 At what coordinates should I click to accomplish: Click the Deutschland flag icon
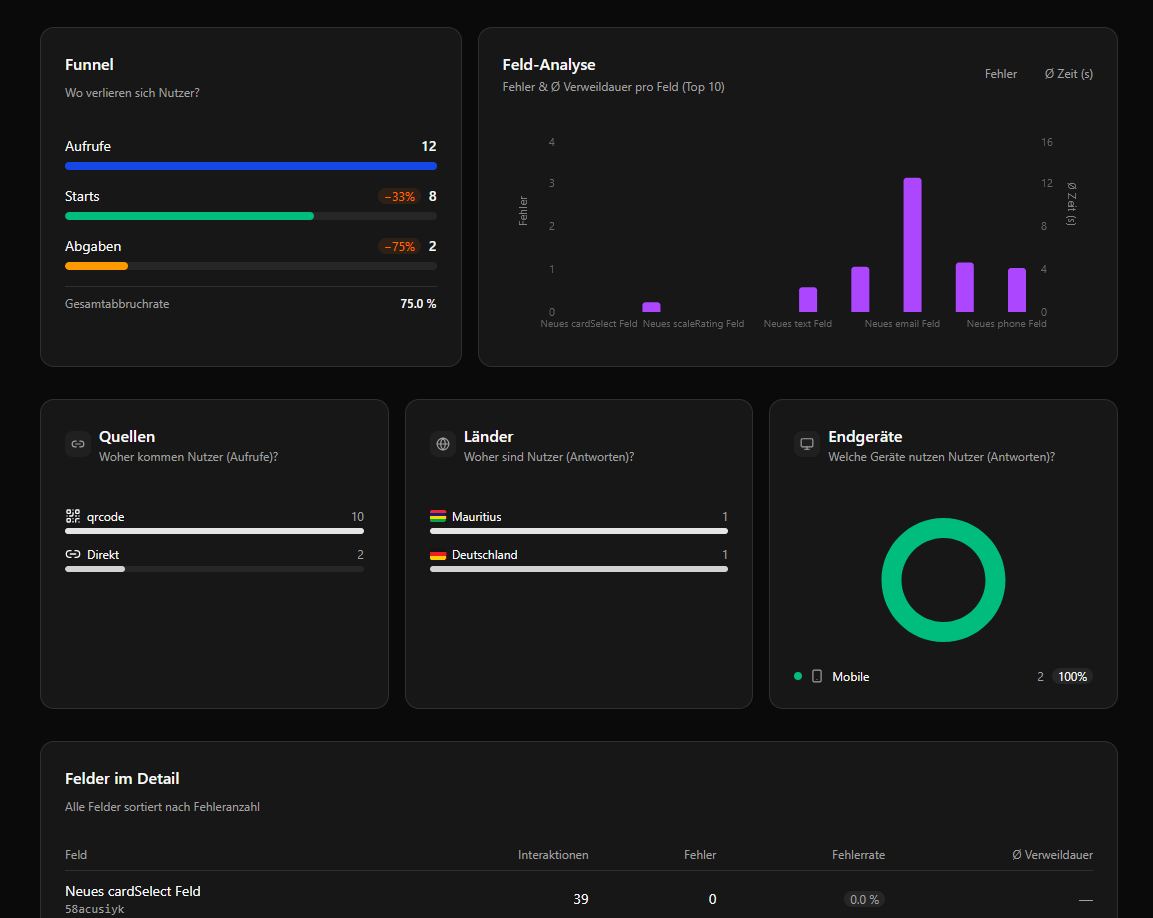(x=438, y=554)
